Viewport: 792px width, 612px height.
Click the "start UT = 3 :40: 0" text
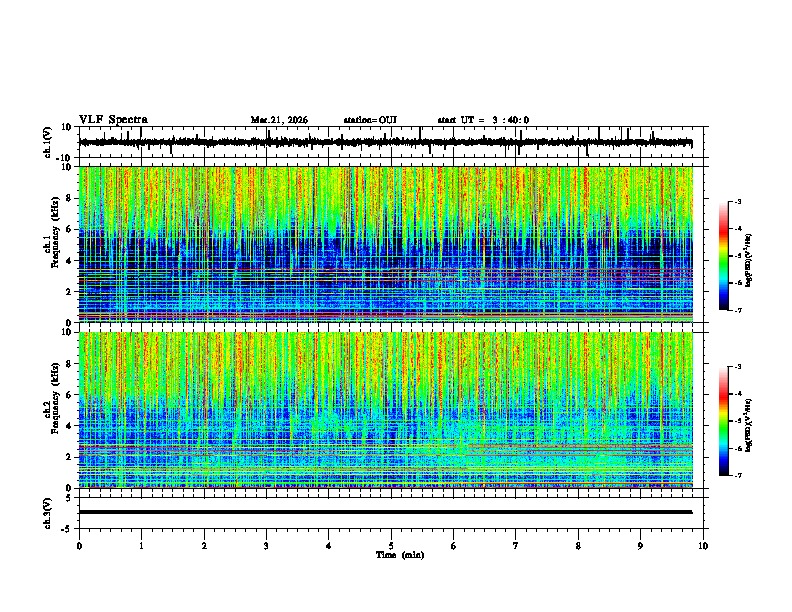pyautogui.click(x=483, y=120)
